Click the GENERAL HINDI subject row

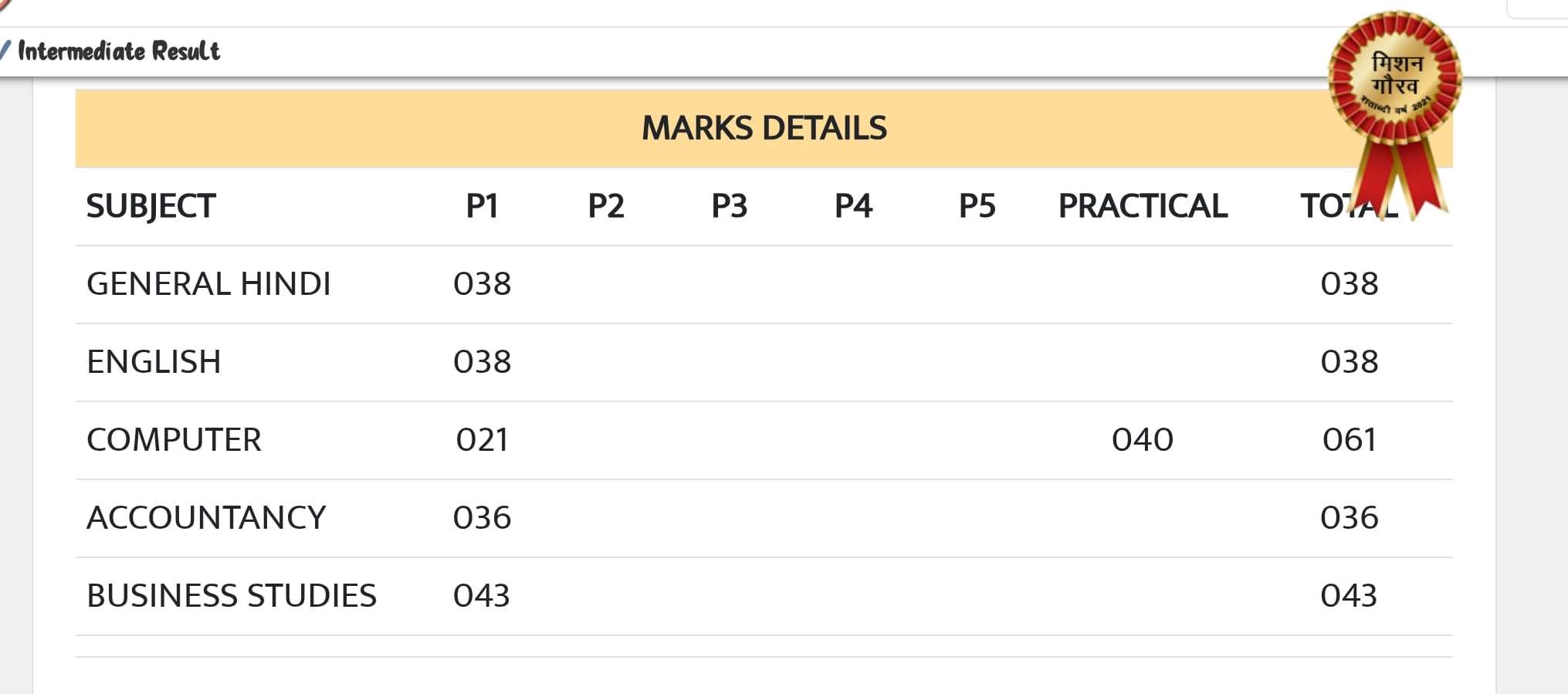coord(764,284)
